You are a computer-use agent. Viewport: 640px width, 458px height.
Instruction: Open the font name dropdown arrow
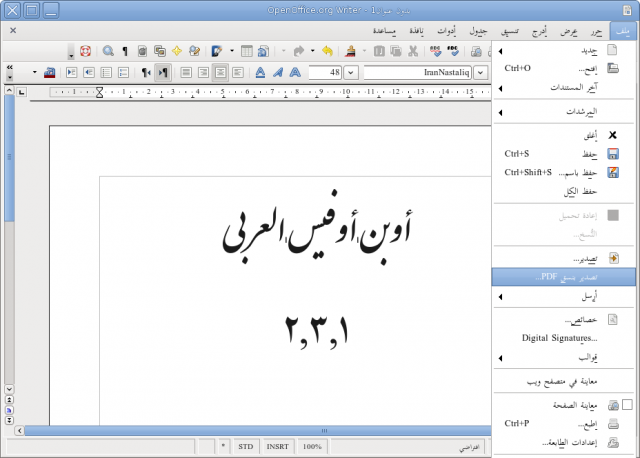[x=481, y=73]
